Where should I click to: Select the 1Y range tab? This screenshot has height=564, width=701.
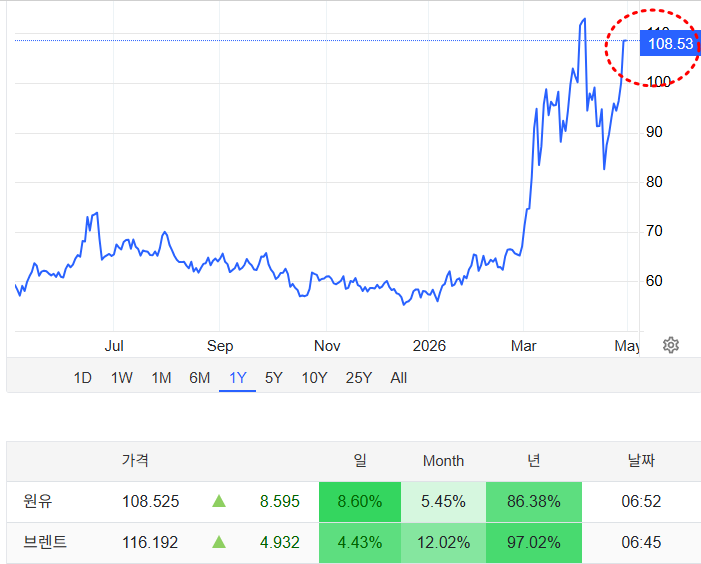[238, 378]
